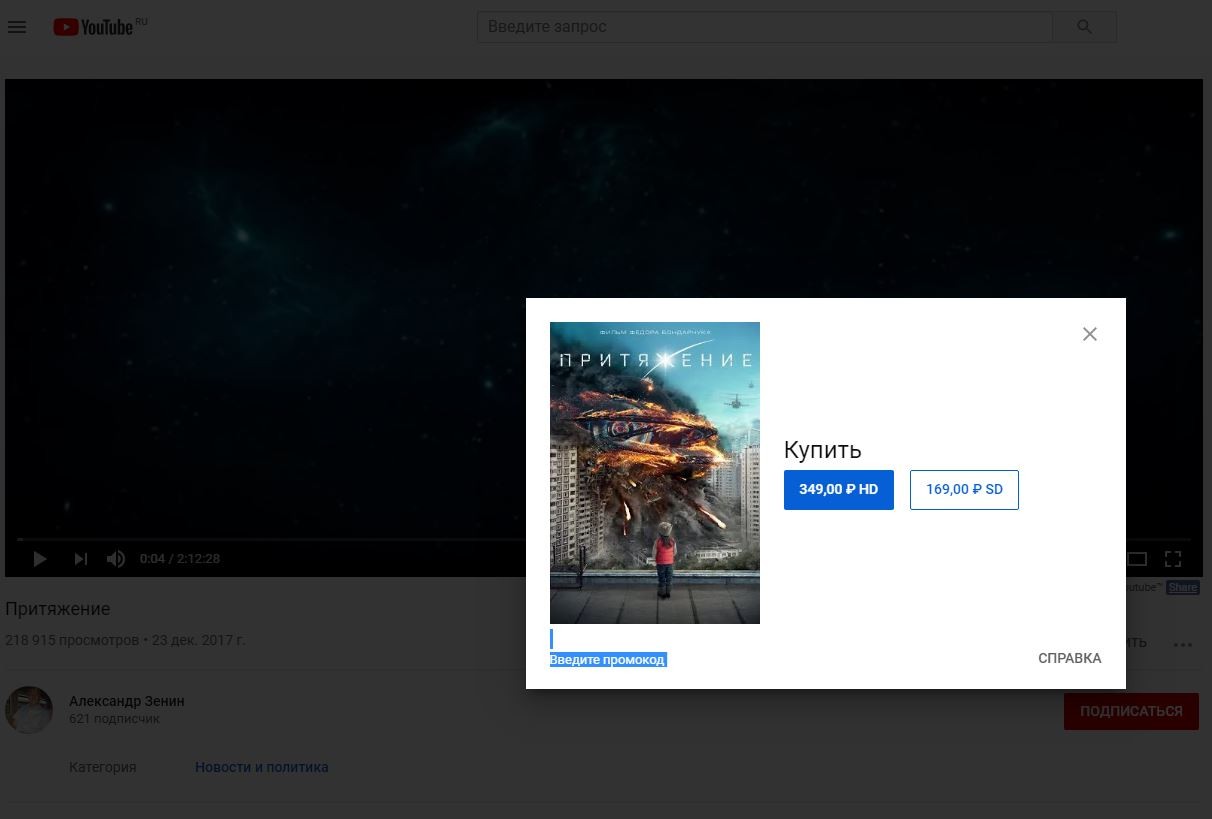Click the magnifier search button
The image size is (1212, 819).
point(1084,27)
